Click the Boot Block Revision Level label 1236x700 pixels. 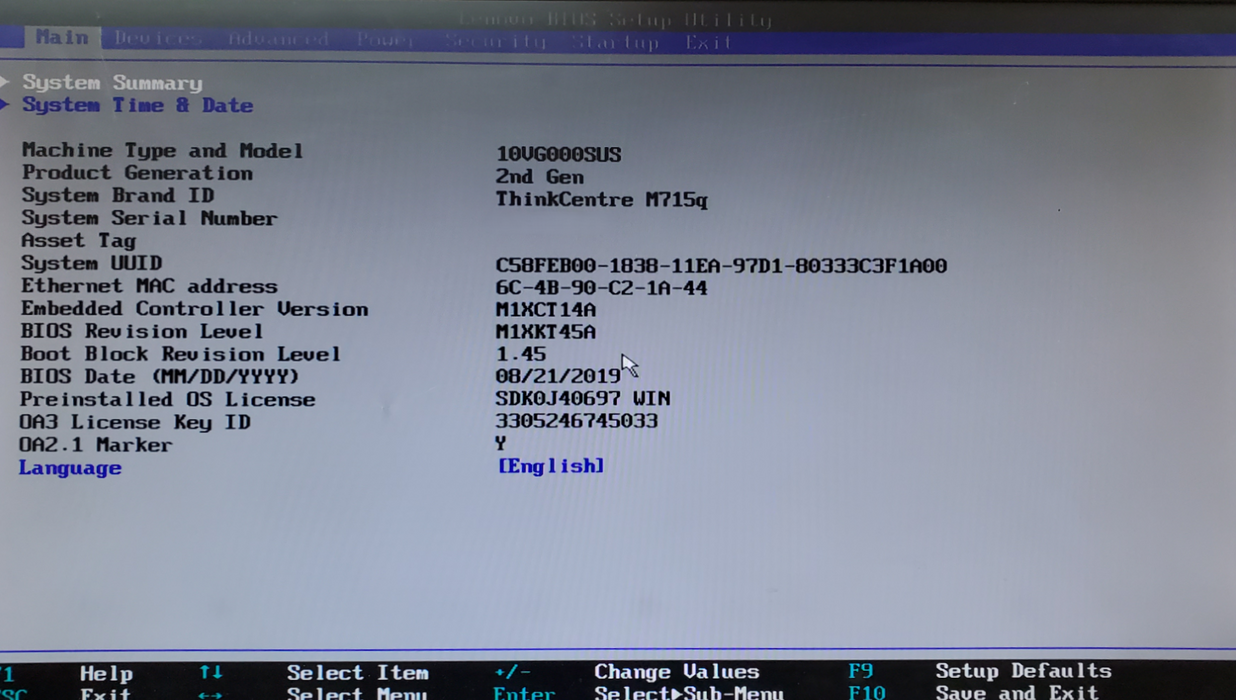coord(180,354)
